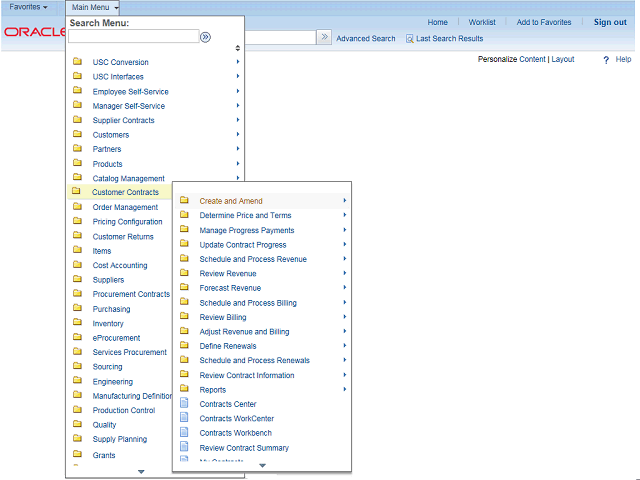This screenshot has width=640, height=480.
Task: Click the folder icon next to Grants
Action: (x=77, y=455)
